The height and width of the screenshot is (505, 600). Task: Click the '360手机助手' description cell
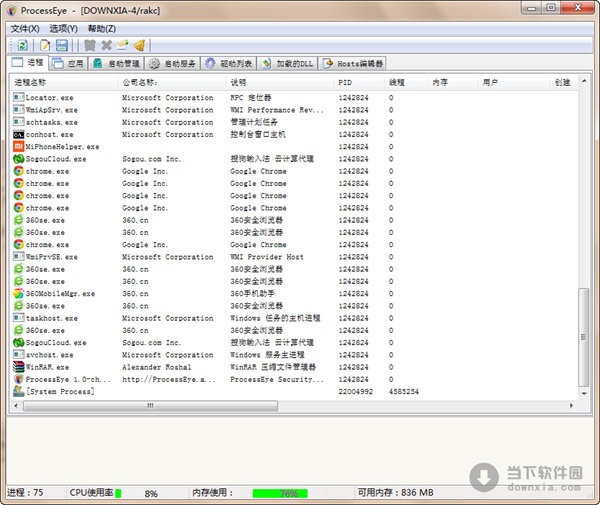click(253, 293)
